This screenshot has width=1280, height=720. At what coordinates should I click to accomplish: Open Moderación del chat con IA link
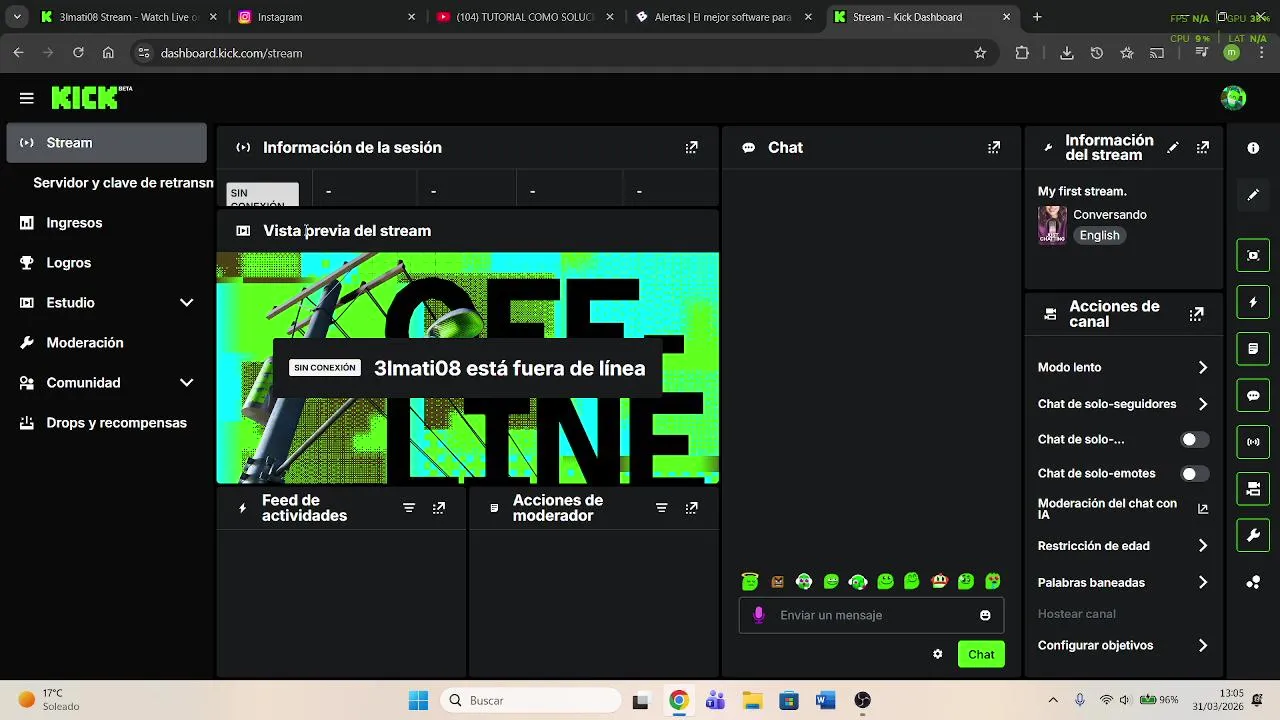tap(1122, 509)
